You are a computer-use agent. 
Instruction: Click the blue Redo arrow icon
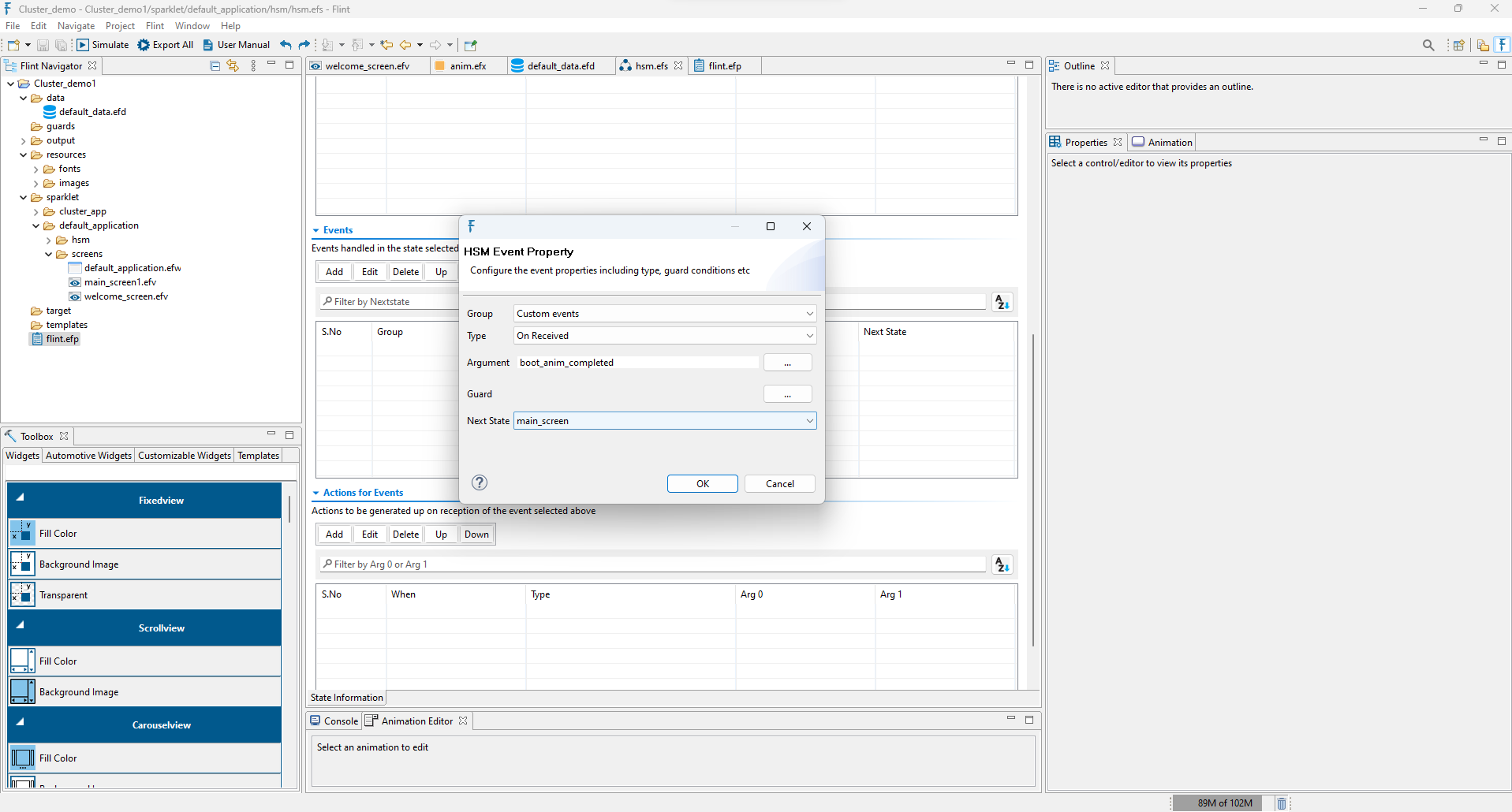tap(304, 45)
